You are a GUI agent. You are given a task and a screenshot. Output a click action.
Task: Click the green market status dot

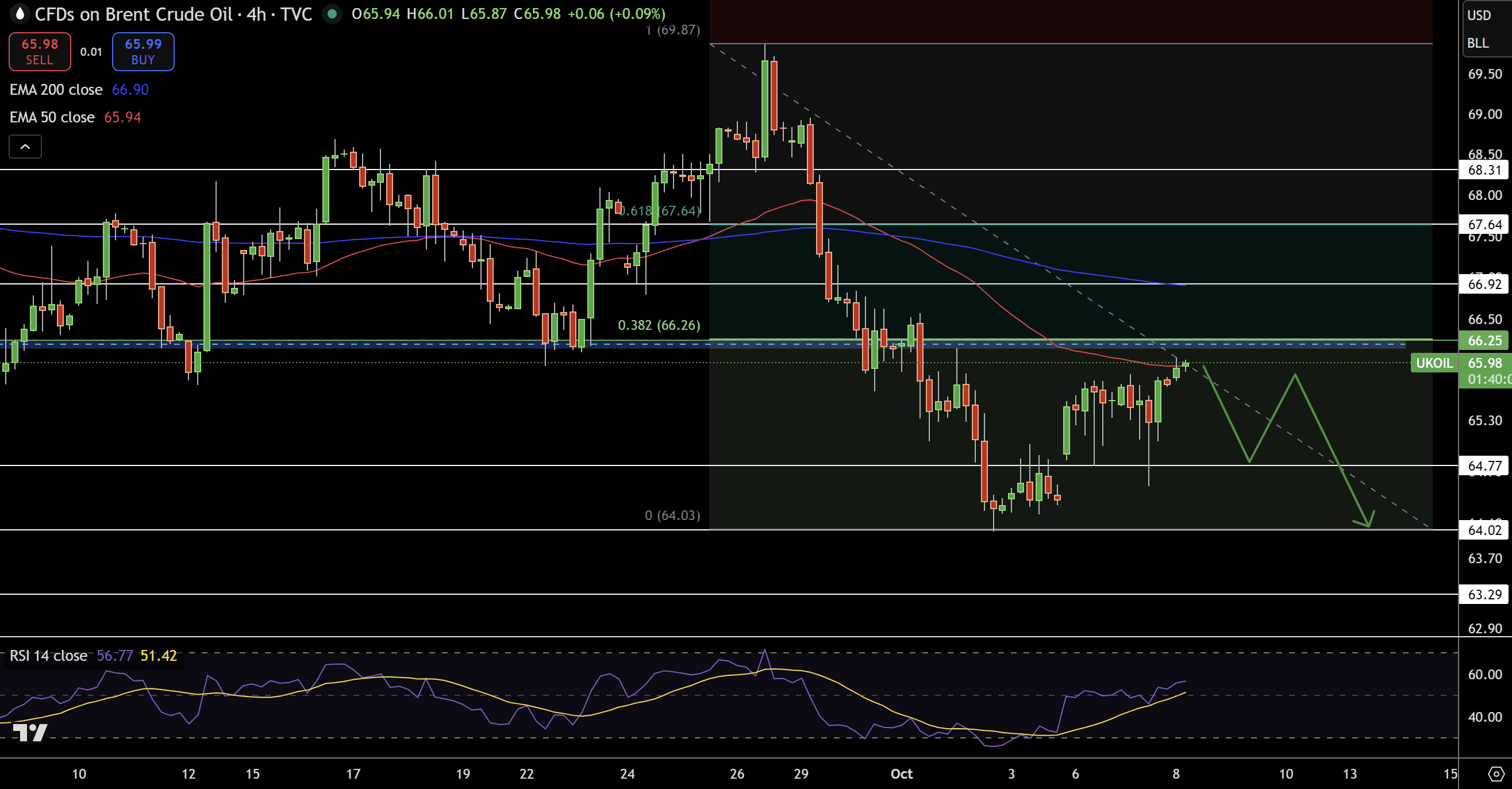(x=332, y=13)
